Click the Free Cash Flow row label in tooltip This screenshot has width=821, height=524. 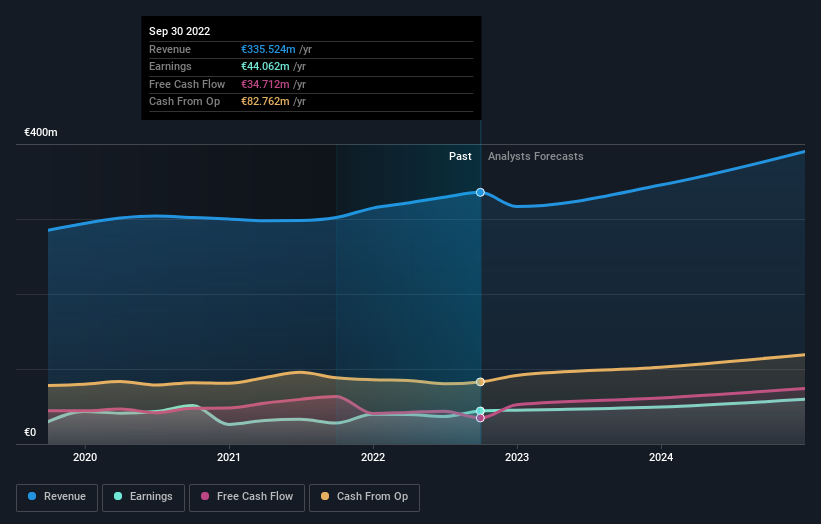point(187,84)
